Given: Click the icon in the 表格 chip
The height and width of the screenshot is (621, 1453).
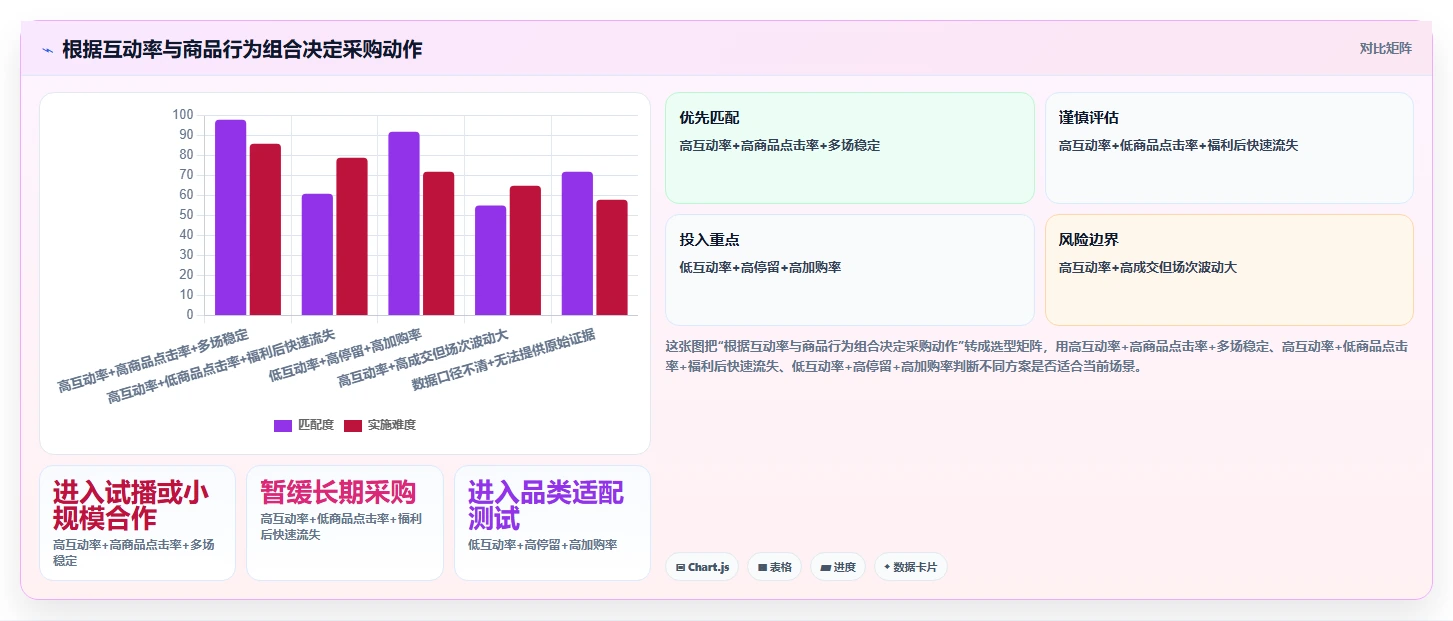Looking at the screenshot, I should point(762,567).
